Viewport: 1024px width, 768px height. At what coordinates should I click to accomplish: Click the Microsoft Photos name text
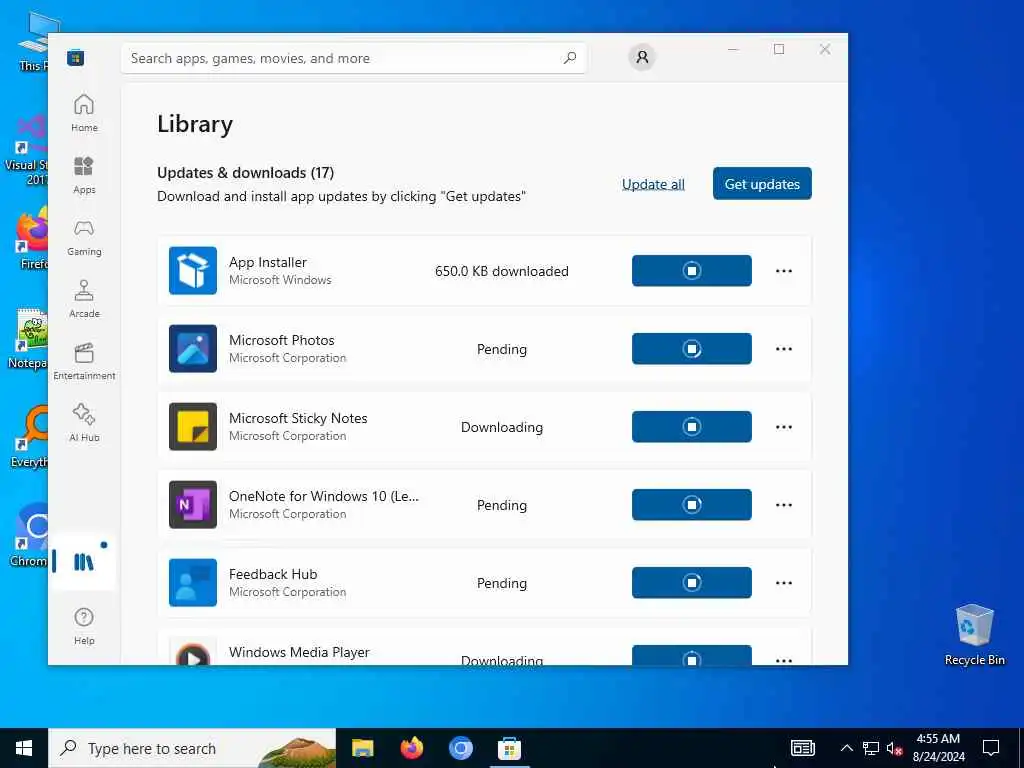click(281, 340)
